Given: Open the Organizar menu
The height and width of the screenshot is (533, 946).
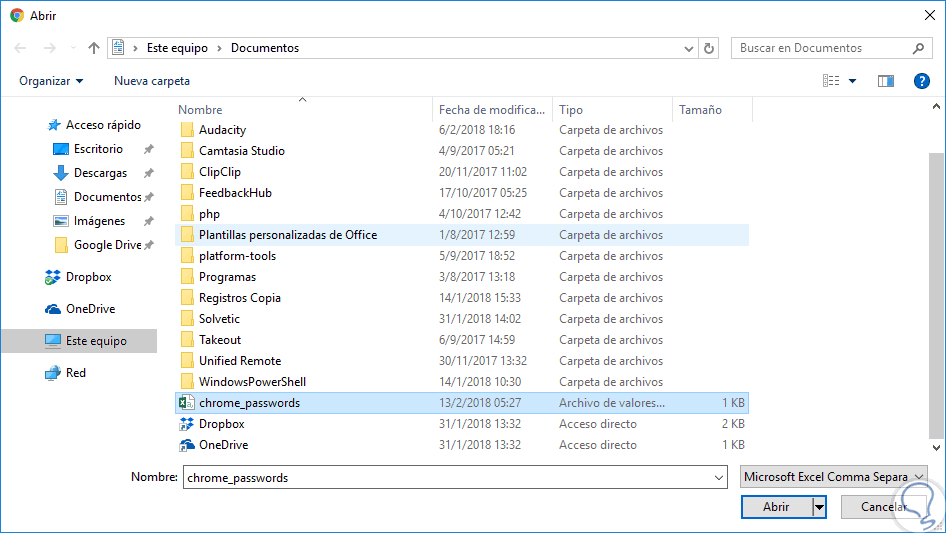Looking at the screenshot, I should click(51, 81).
